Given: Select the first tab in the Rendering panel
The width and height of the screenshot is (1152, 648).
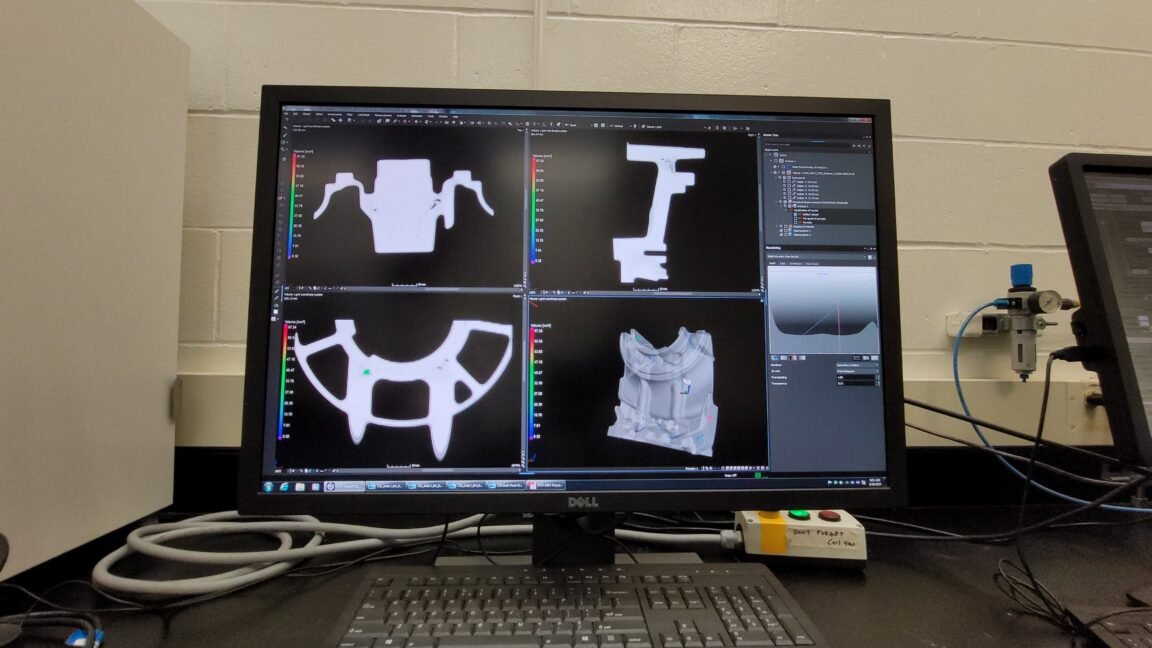Looking at the screenshot, I should 771,264.
